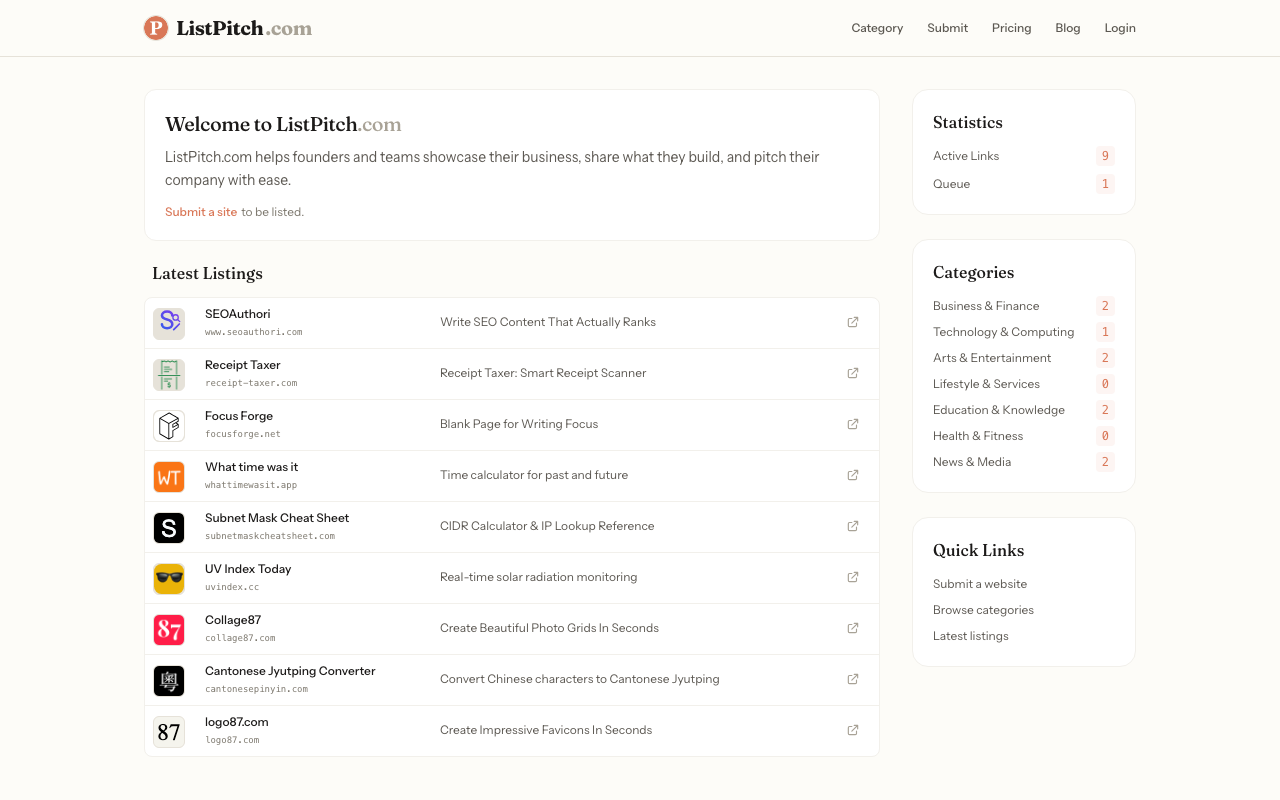1280x800 pixels.
Task: Click the 'Submit a site' link
Action: click(201, 212)
